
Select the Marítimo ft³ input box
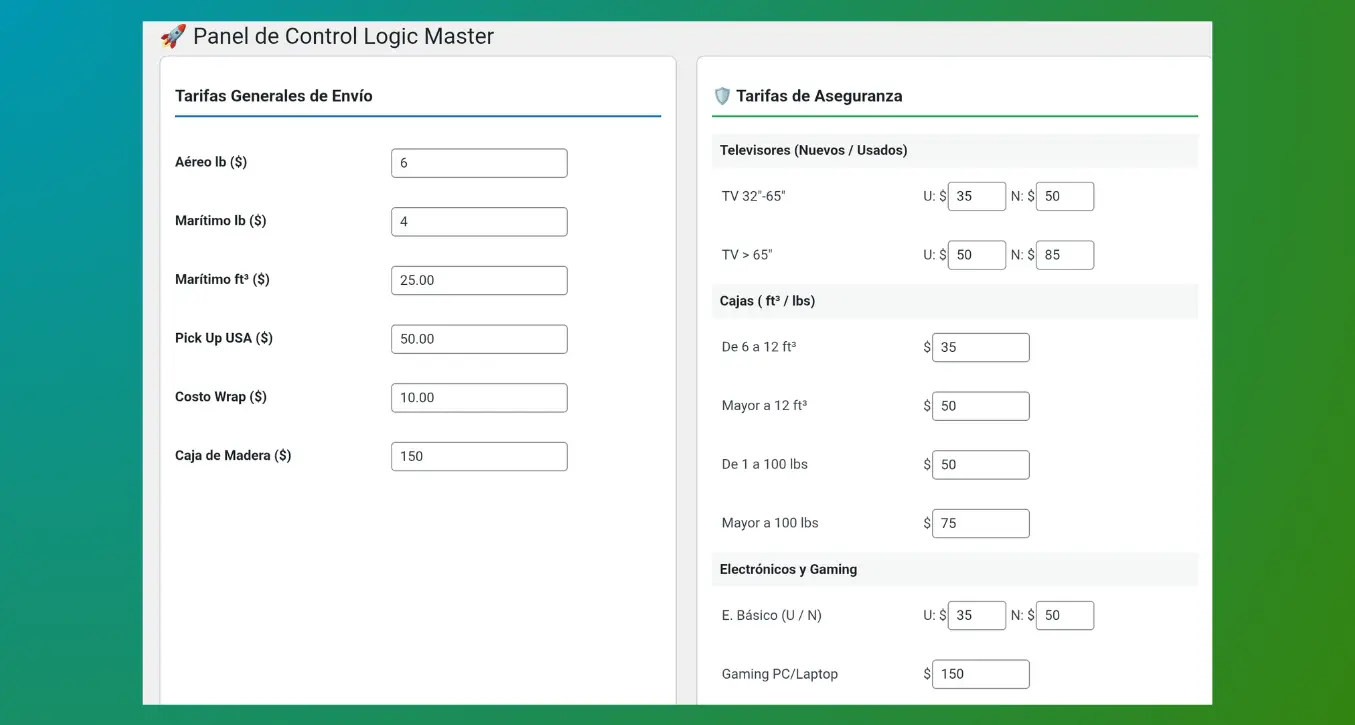(x=479, y=280)
